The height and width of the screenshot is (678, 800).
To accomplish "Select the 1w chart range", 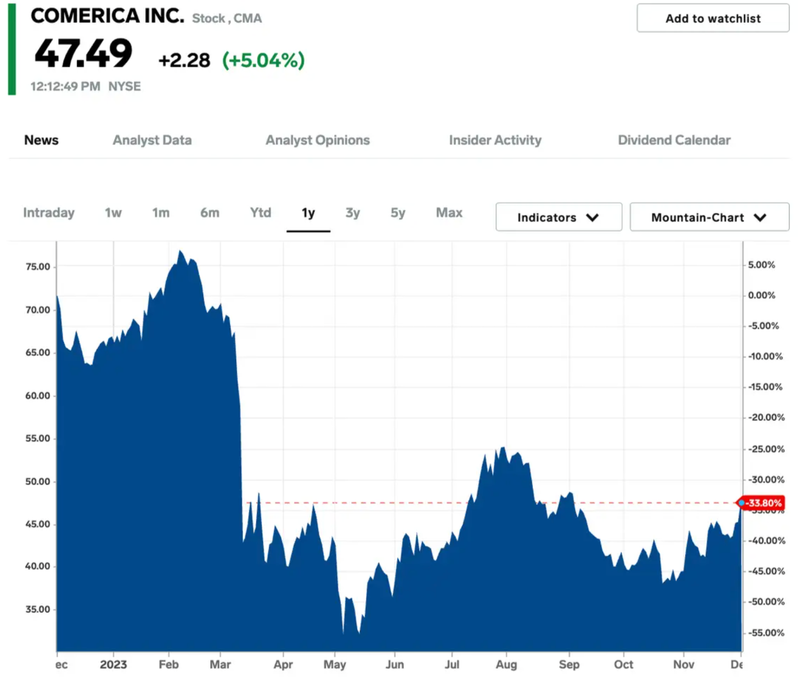I will (x=113, y=213).
